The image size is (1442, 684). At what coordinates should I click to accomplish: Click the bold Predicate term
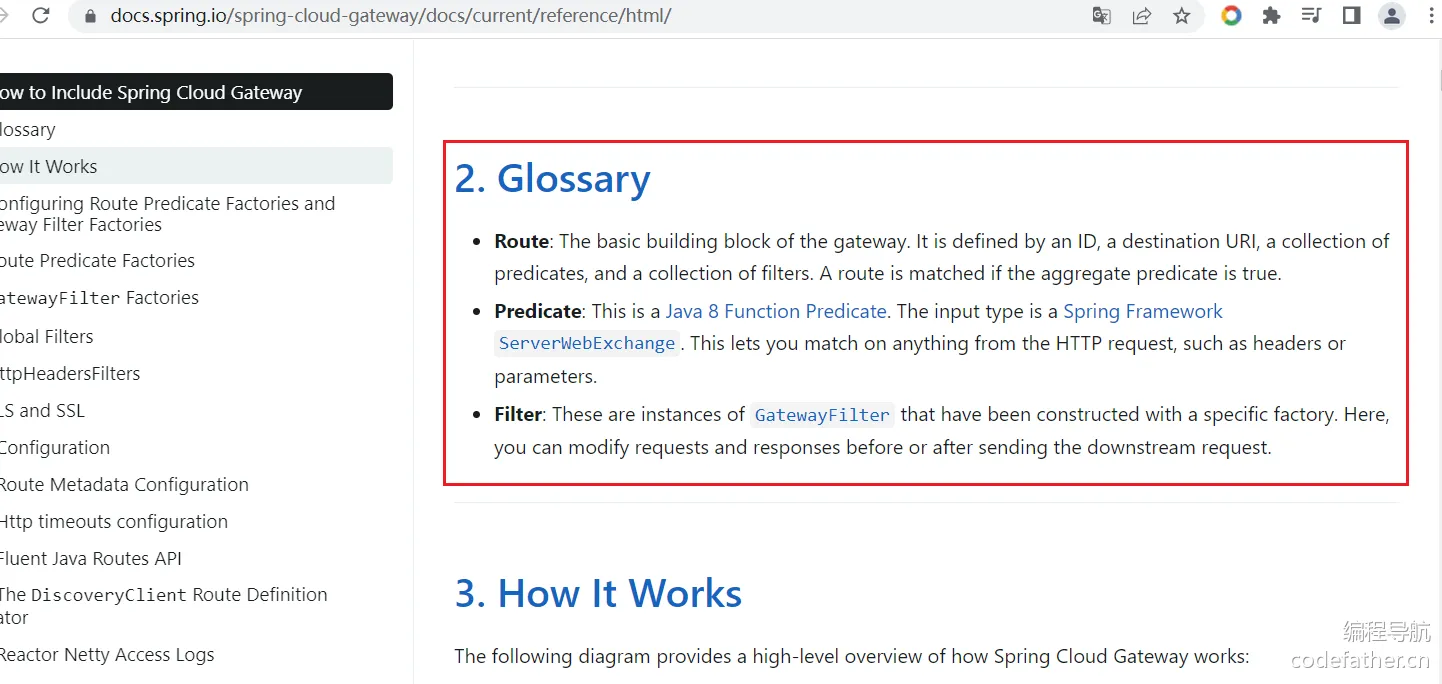[x=538, y=311]
